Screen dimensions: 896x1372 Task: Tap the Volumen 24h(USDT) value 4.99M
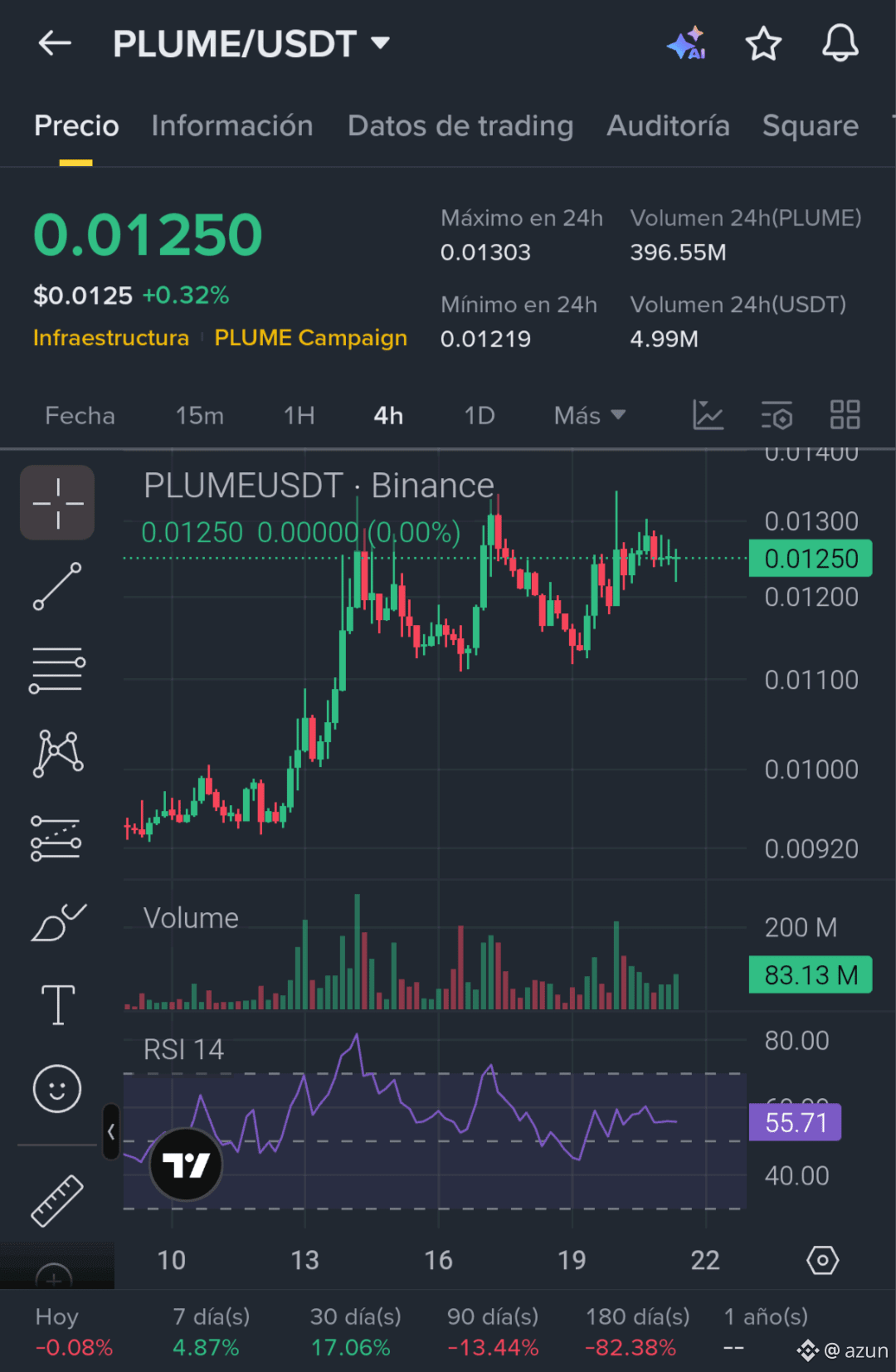pyautogui.click(x=664, y=339)
